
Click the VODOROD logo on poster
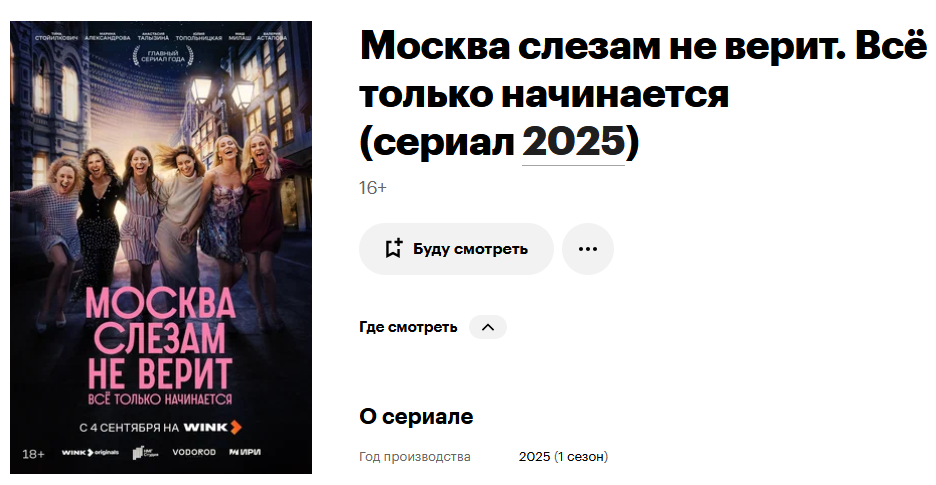click(x=194, y=452)
